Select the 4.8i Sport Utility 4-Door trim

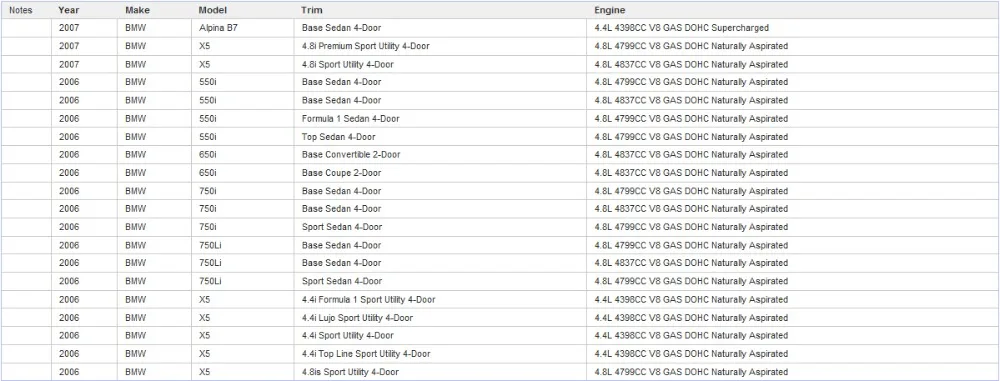pyautogui.click(x=348, y=64)
